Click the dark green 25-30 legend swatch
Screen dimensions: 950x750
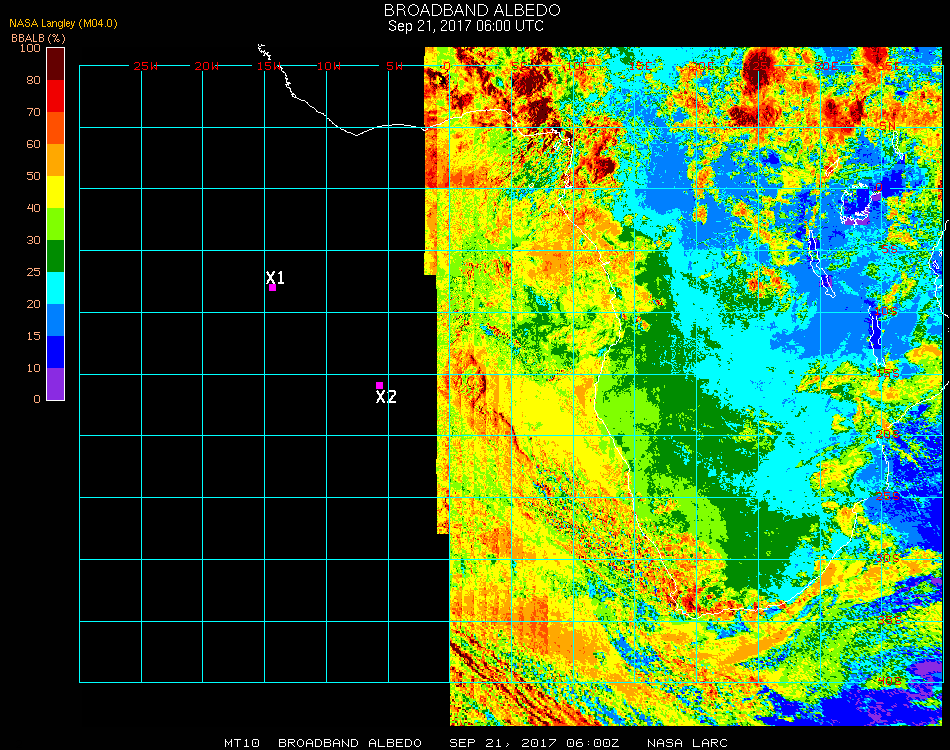56,256
